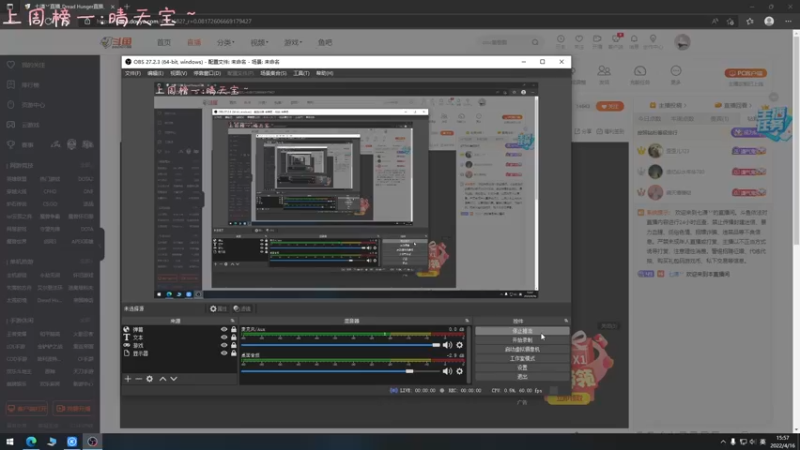This screenshot has width=800, height=450.
Task: Open the followed heart icon in header
Action: tap(579, 39)
